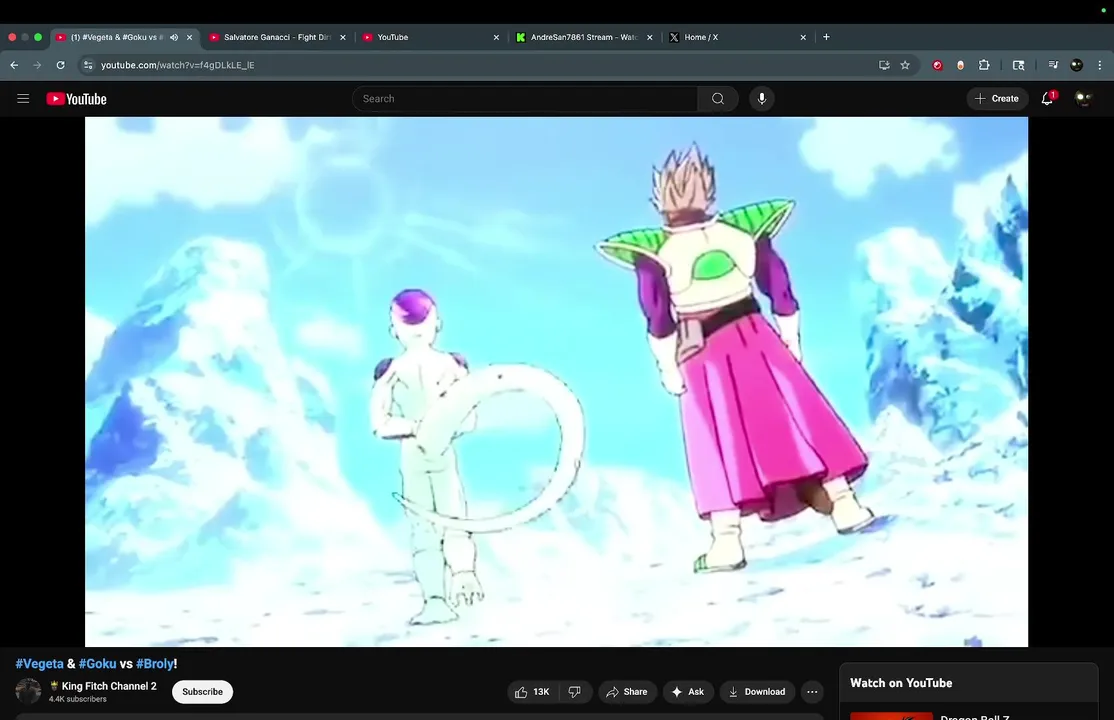Dislike the video with thumbs down
This screenshot has height=720, width=1114.
[575, 692]
